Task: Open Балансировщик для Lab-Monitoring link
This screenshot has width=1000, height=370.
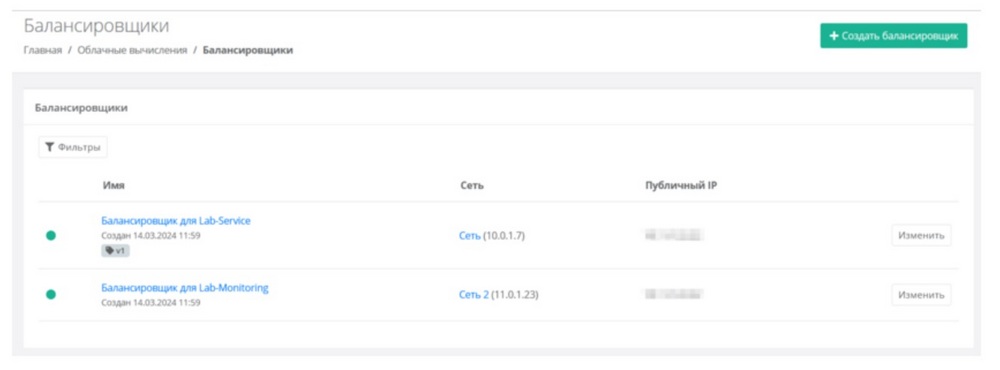Action: coord(185,288)
